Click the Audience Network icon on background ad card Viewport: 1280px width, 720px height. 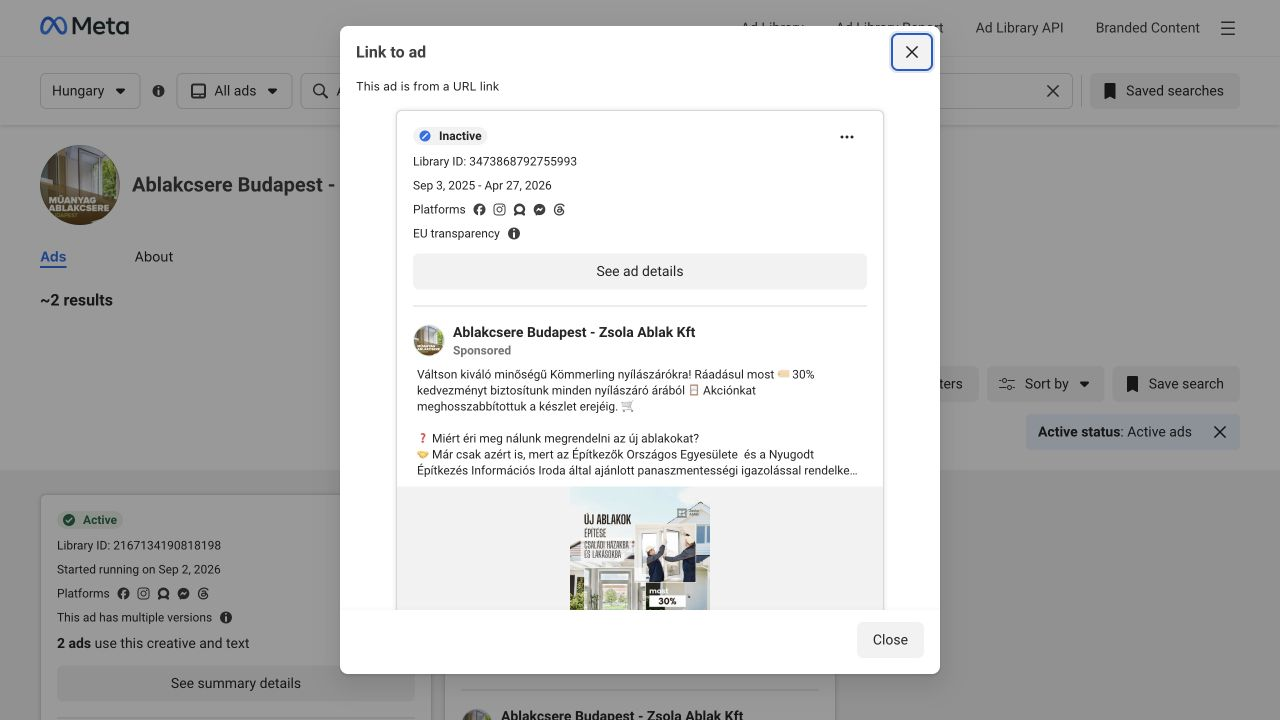click(163, 594)
